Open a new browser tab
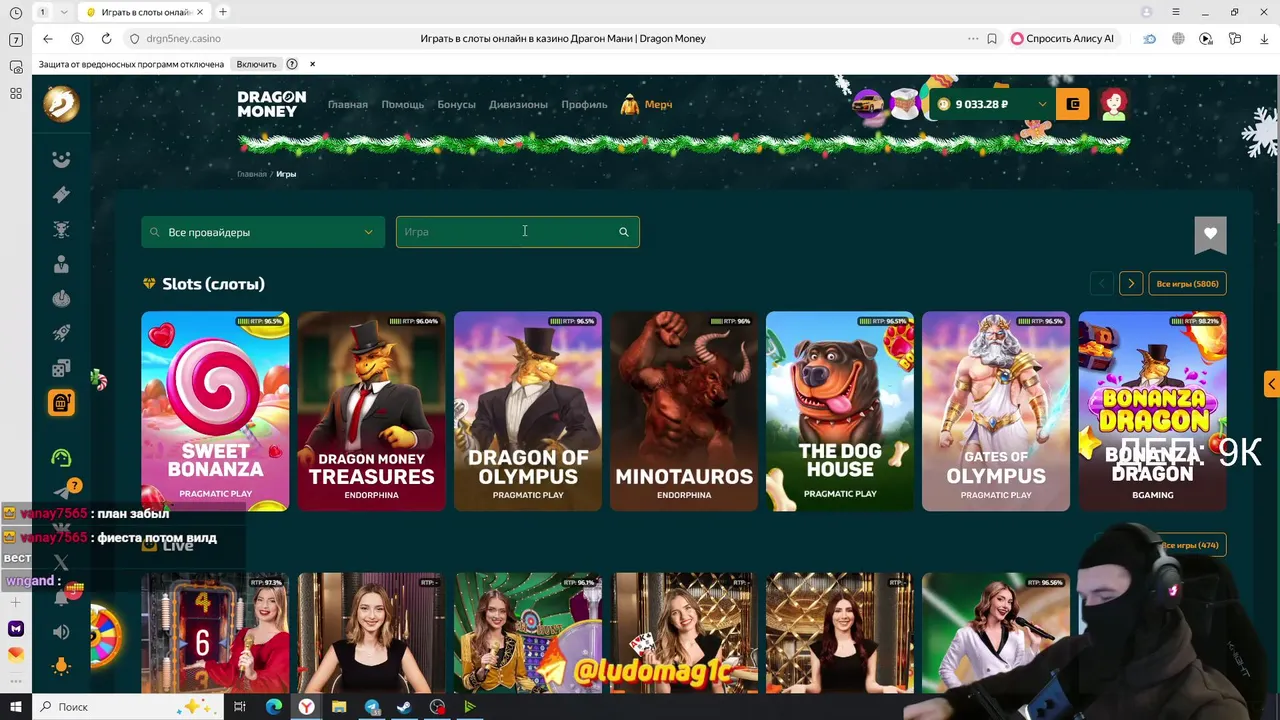This screenshot has height=720, width=1280. click(x=223, y=12)
